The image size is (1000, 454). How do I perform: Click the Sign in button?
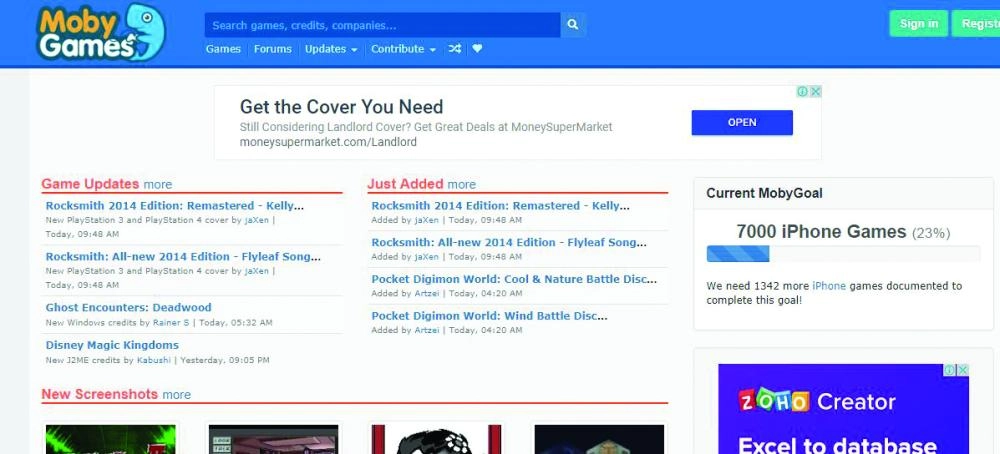[918, 24]
